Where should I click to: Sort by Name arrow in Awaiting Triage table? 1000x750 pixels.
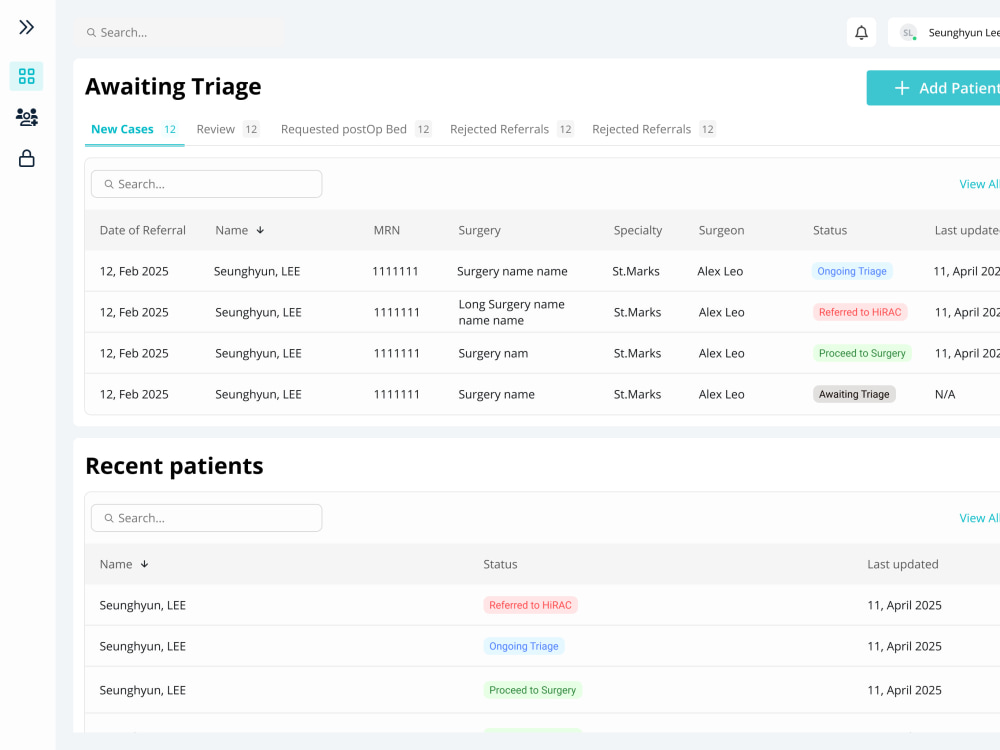click(x=260, y=230)
